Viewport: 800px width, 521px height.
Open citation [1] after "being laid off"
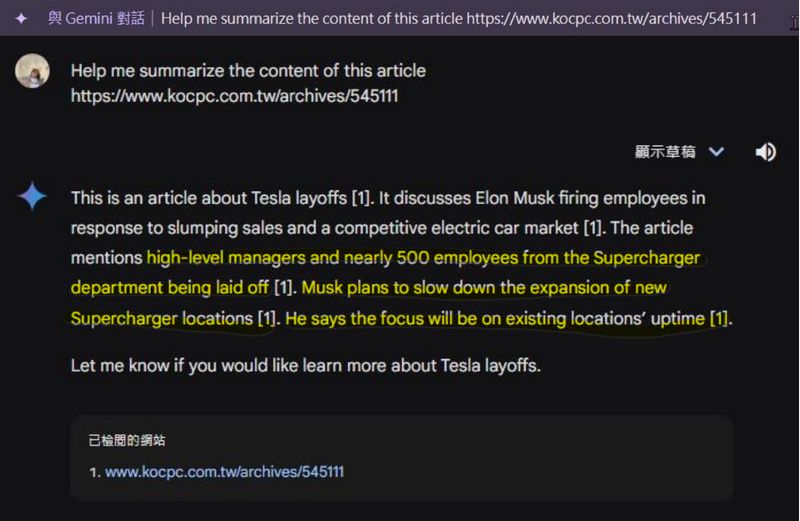coord(285,288)
